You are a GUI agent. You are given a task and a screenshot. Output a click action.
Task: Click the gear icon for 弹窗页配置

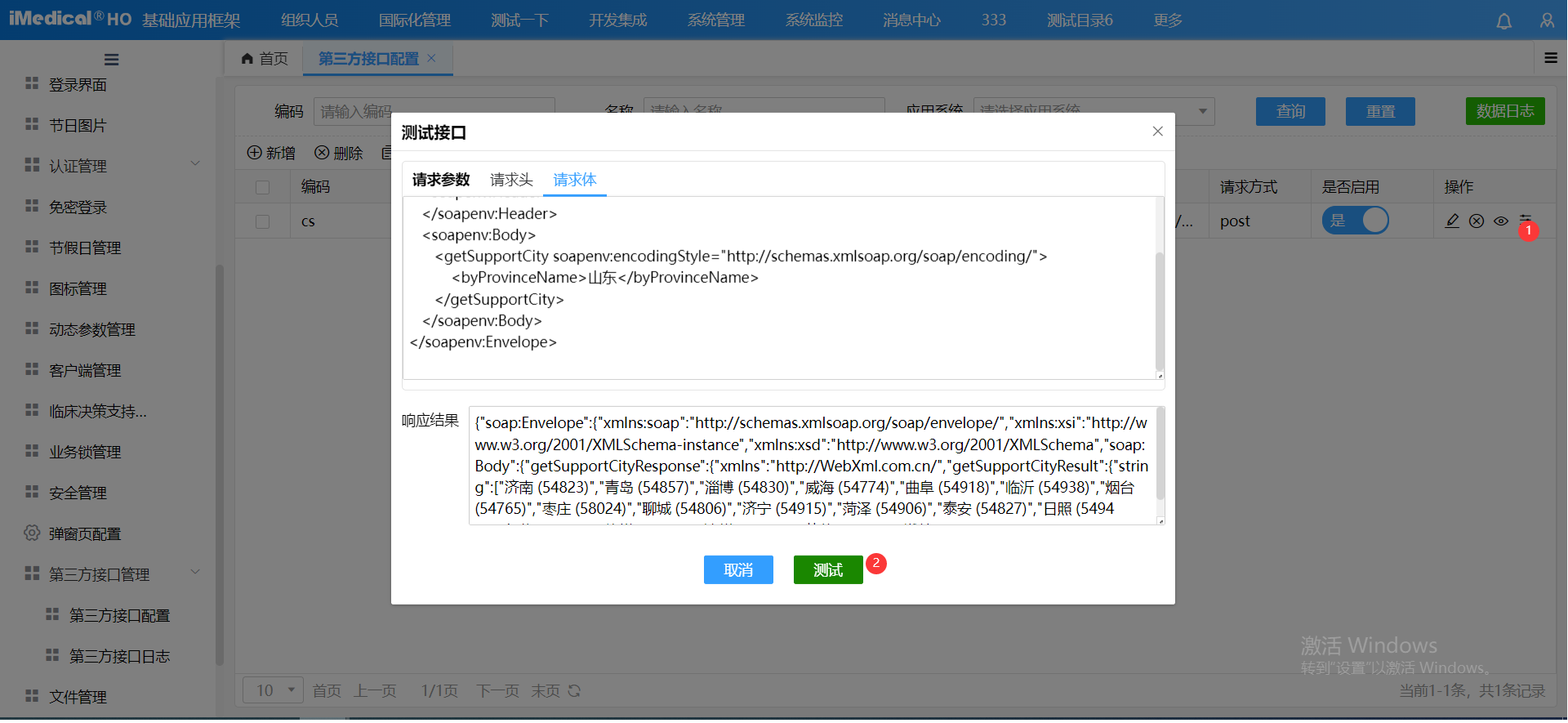tap(32, 533)
